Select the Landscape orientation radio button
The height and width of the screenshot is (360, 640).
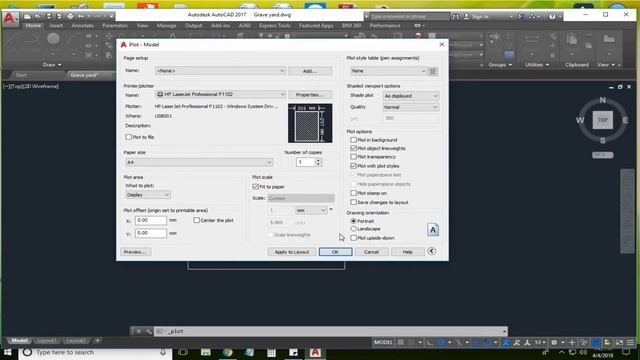point(353,229)
